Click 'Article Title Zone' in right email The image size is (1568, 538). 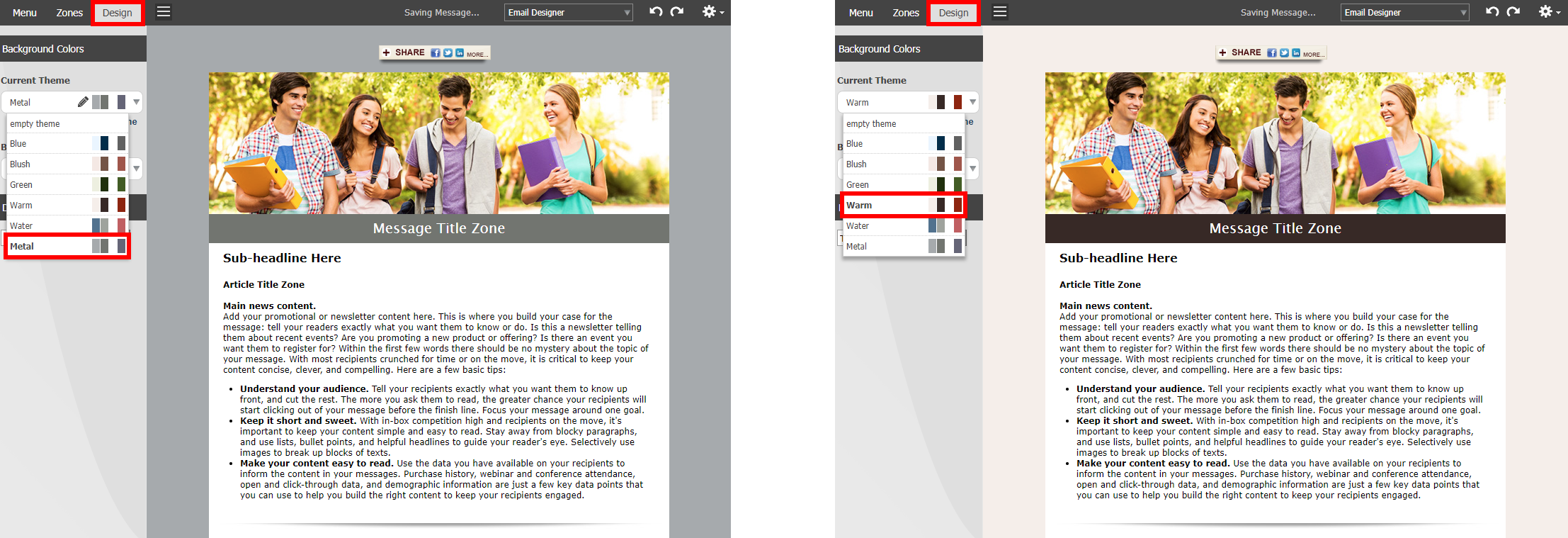point(1100,284)
